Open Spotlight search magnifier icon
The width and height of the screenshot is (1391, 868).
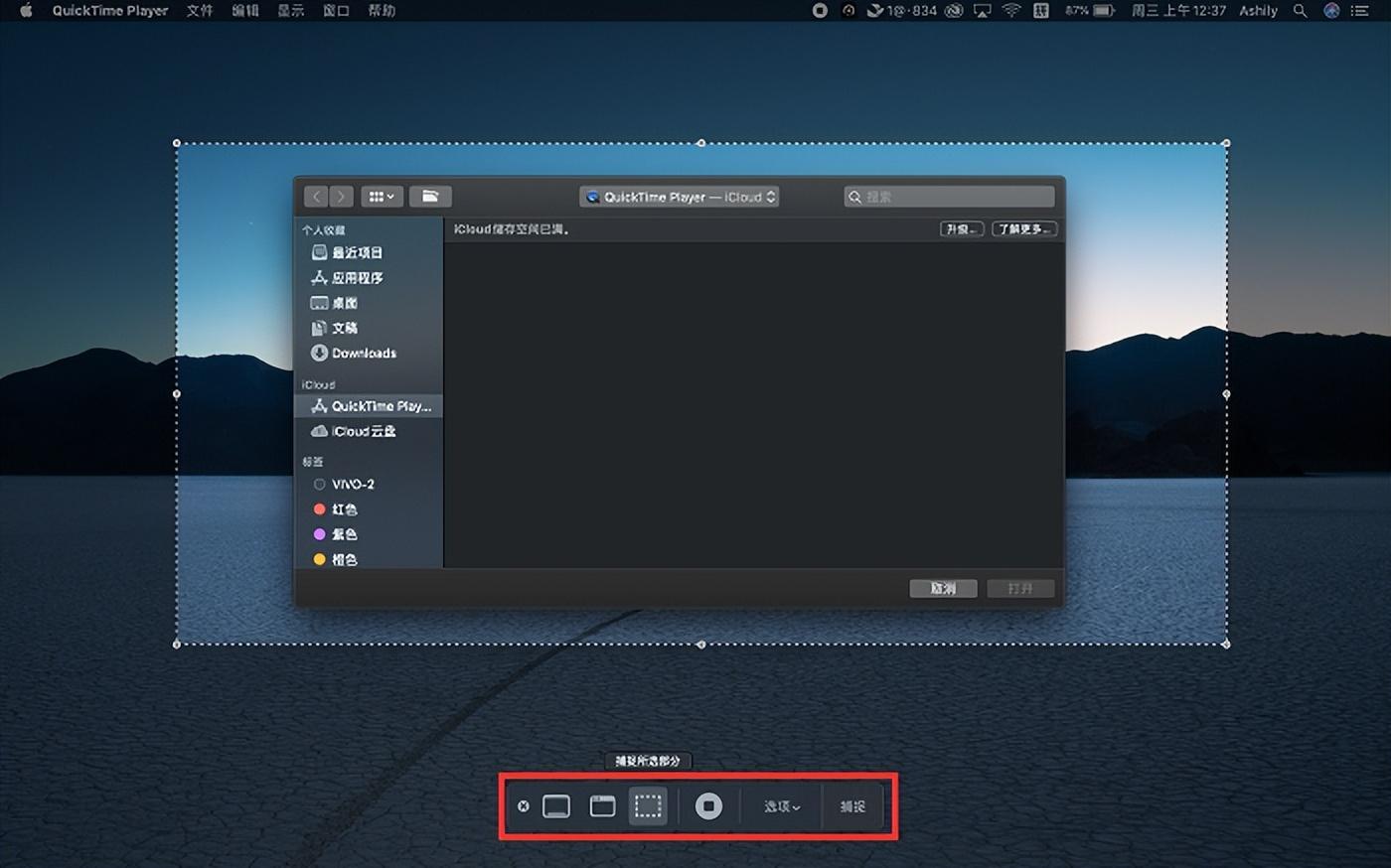click(1300, 10)
